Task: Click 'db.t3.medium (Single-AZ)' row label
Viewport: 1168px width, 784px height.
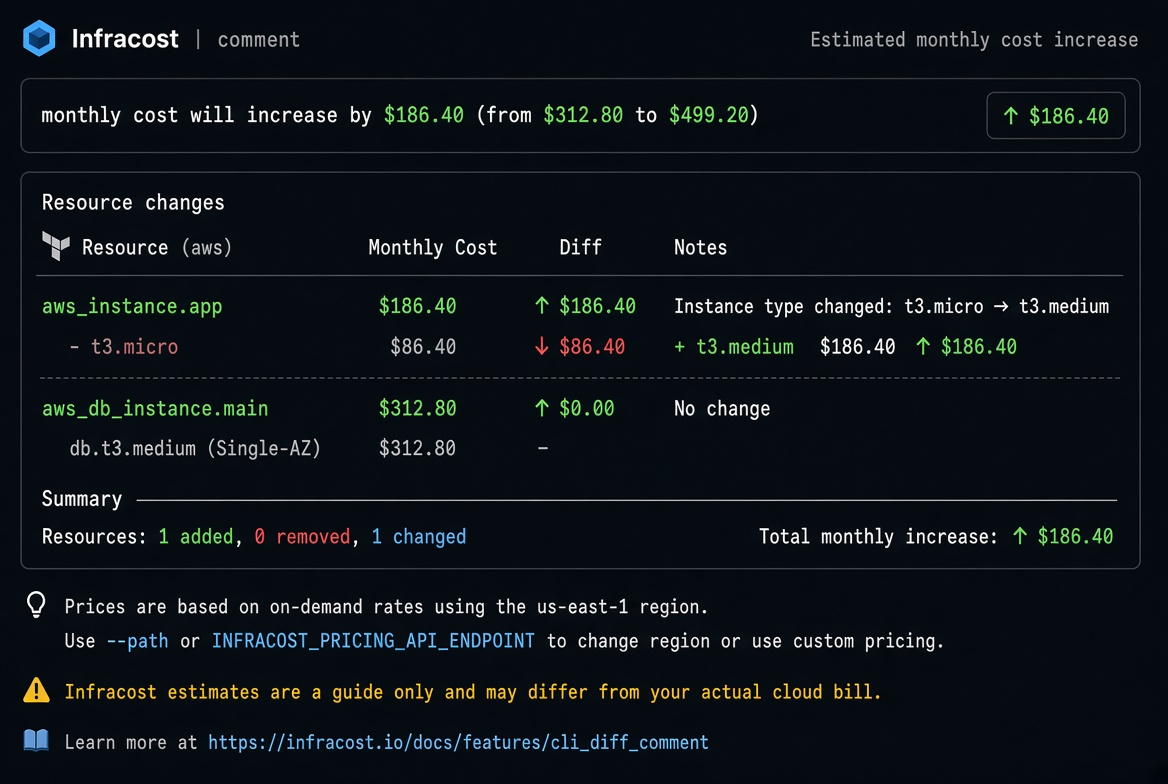Action: coord(195,448)
